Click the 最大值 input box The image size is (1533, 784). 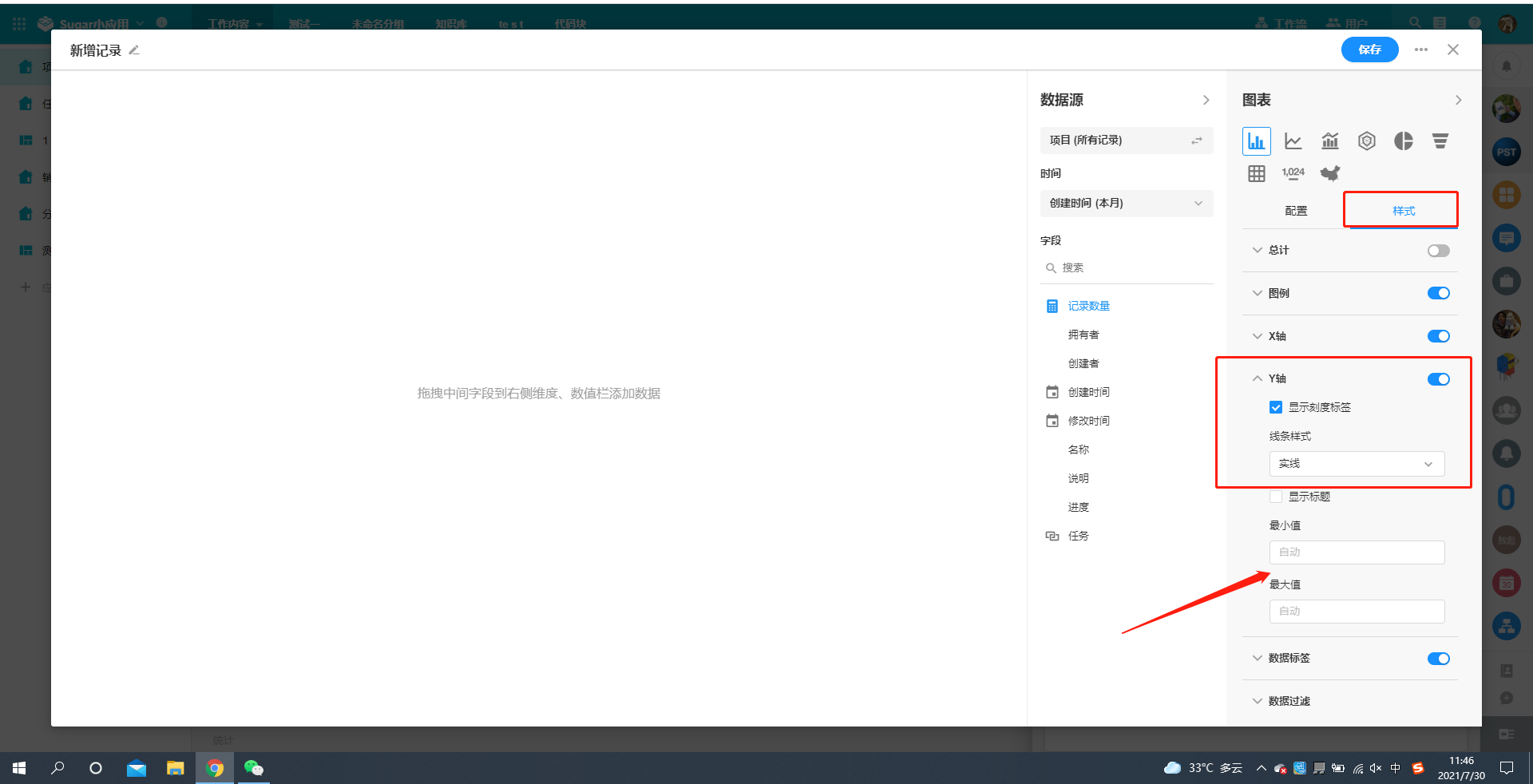1357,612
